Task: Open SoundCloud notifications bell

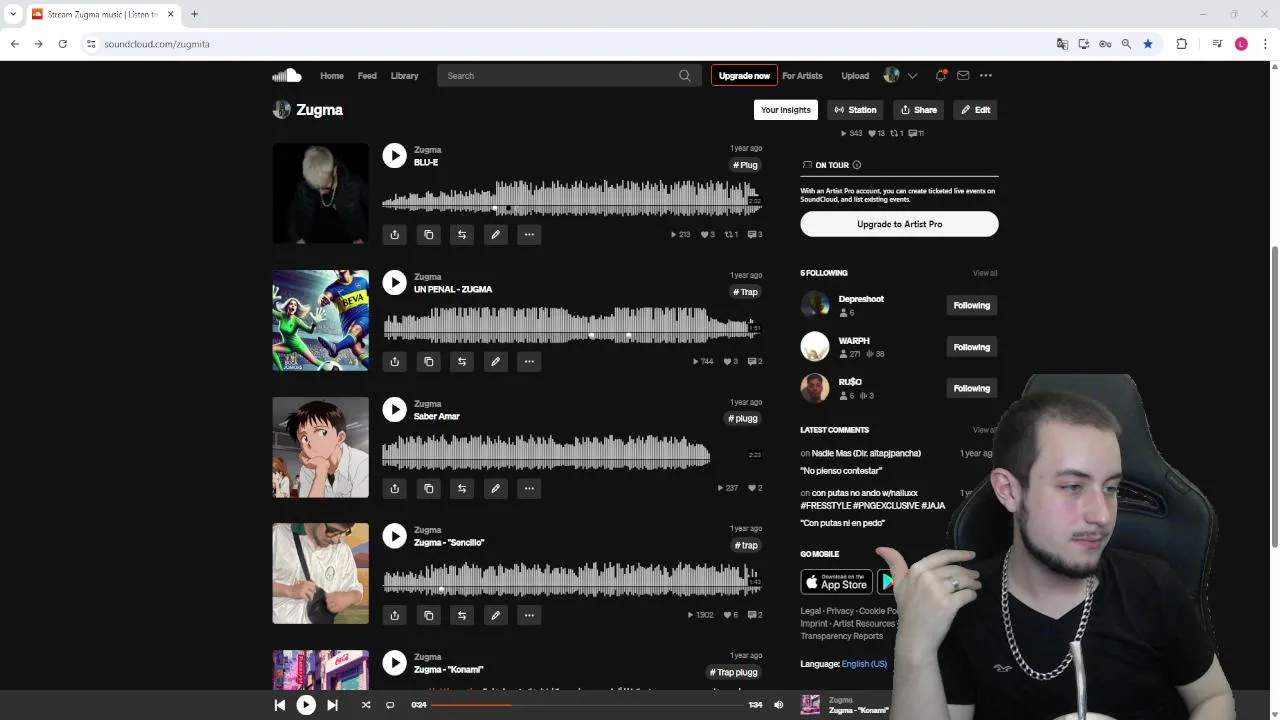Action: tap(941, 75)
